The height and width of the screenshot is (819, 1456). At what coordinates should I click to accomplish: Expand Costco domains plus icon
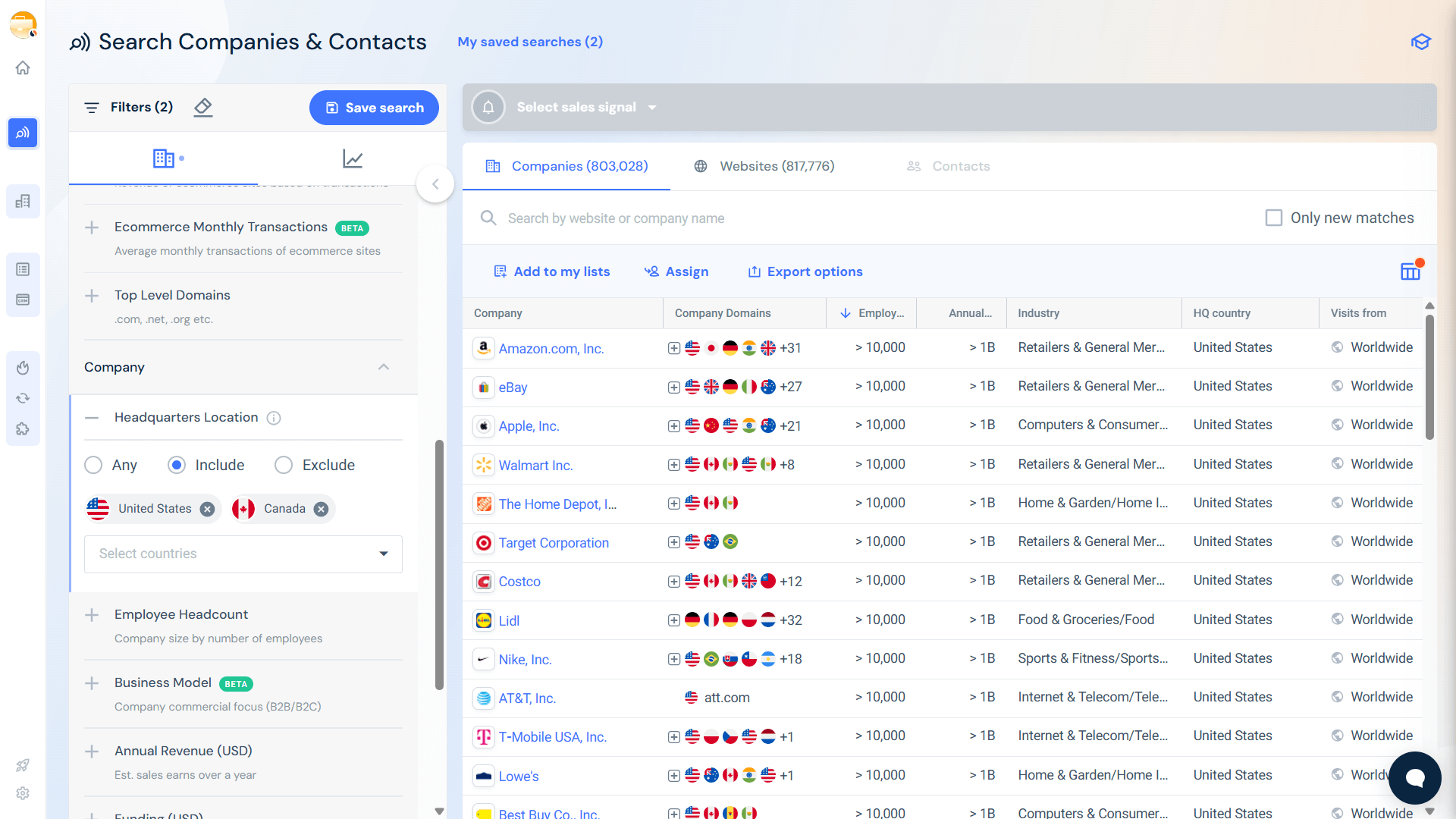tap(673, 582)
